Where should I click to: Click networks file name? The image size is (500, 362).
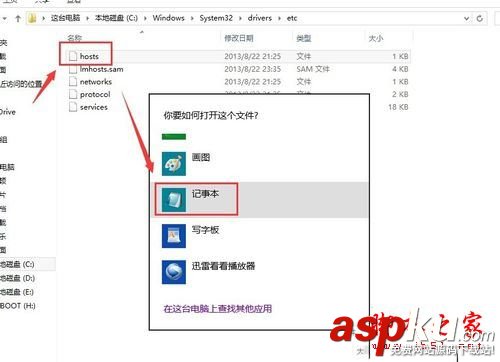point(96,82)
